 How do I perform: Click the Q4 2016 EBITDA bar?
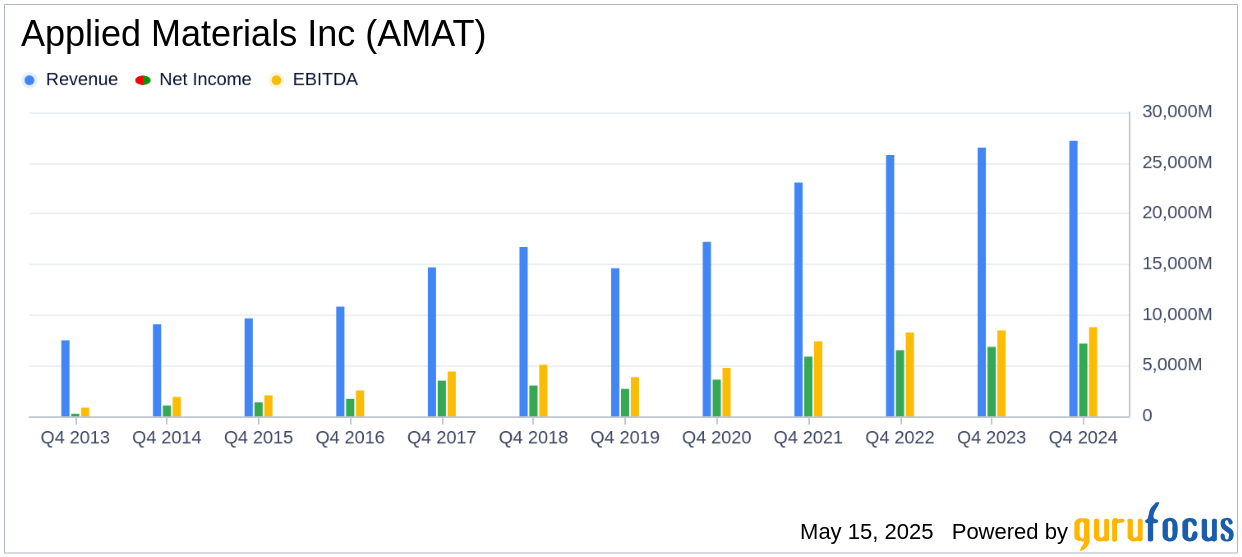coord(360,404)
